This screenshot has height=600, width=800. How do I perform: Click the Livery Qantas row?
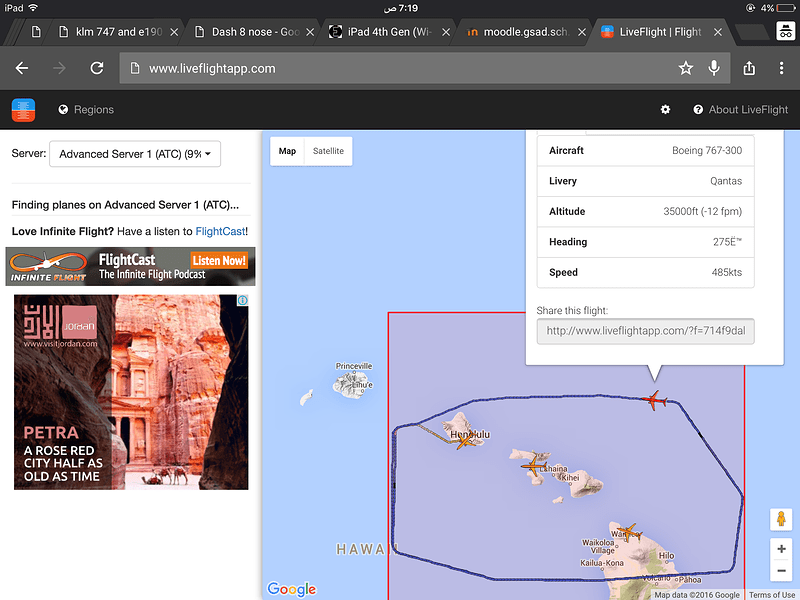645,181
